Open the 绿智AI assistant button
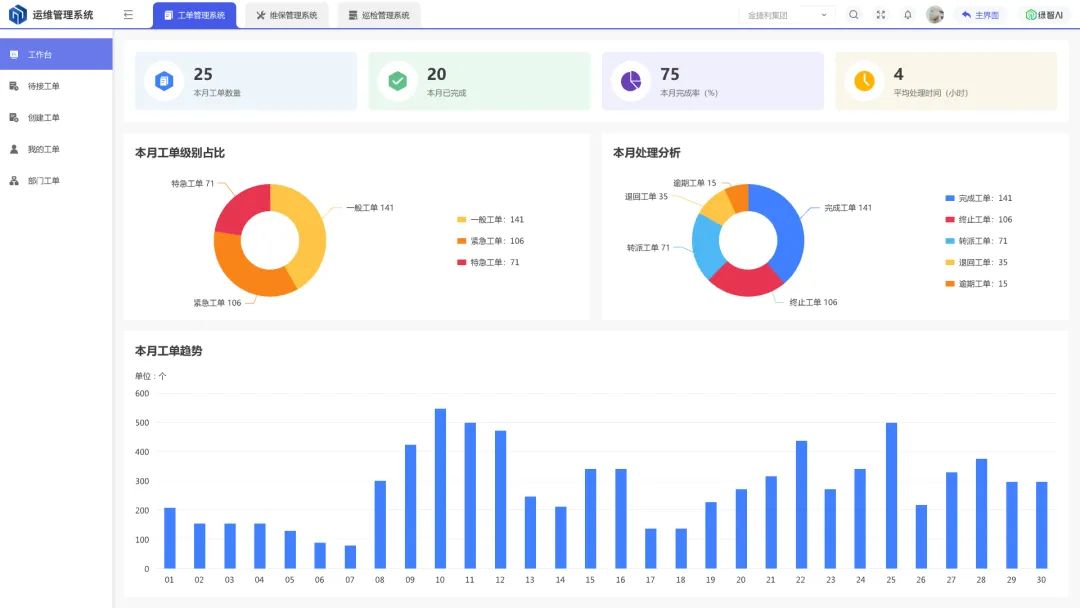 click(1044, 15)
